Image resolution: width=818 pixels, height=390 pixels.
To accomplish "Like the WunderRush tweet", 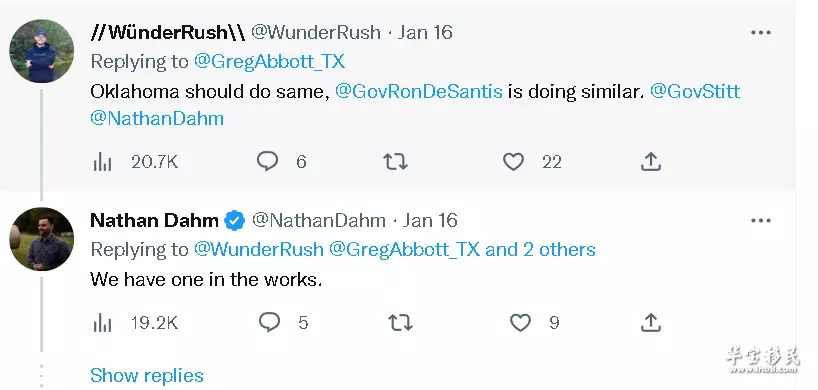I will (513, 162).
